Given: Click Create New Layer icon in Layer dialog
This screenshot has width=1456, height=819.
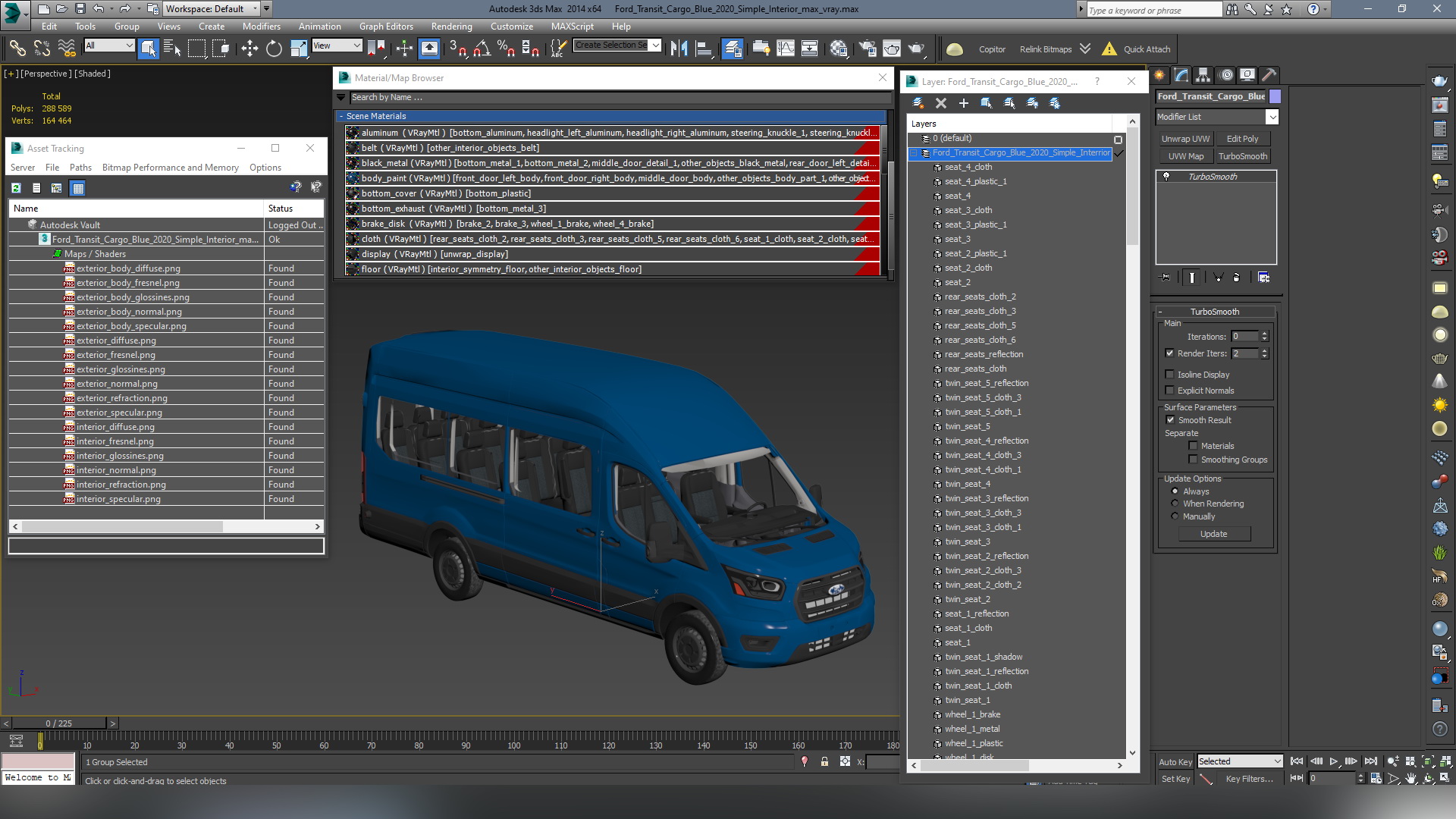Looking at the screenshot, I should click(x=918, y=103).
